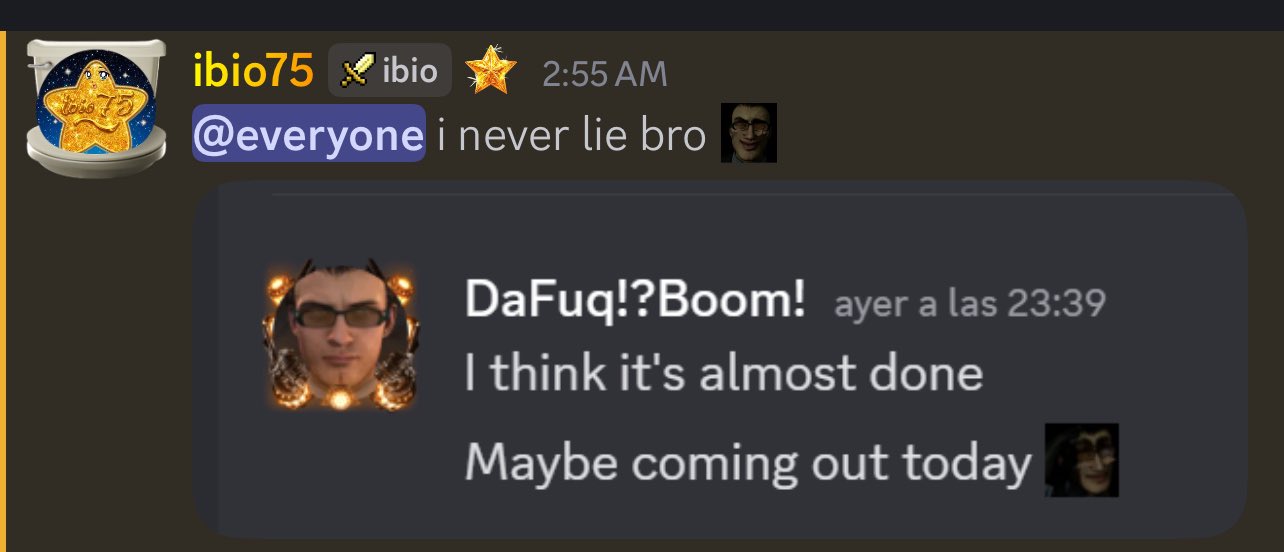Select the 'i never lie bro' text
The image size is (1284, 552).
[572, 134]
